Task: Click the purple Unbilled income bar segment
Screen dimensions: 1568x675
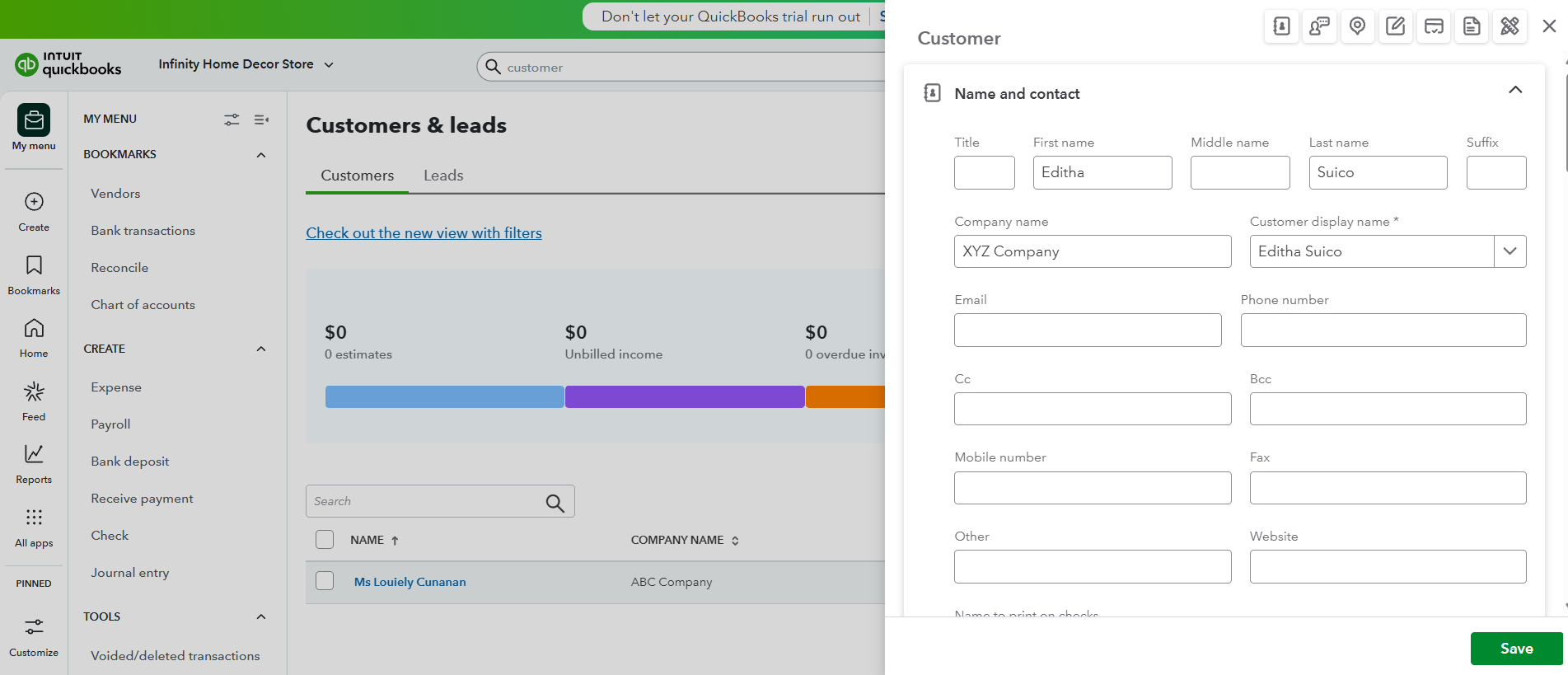Action: [685, 396]
